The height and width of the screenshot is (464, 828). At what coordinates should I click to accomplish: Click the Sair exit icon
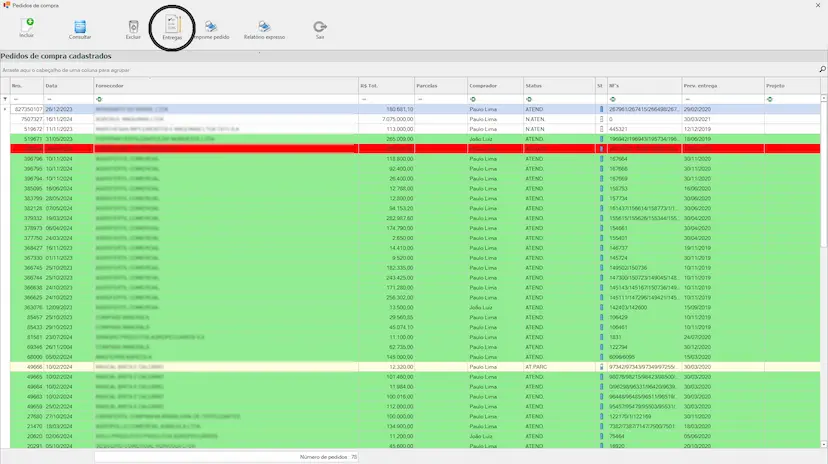coord(319,26)
